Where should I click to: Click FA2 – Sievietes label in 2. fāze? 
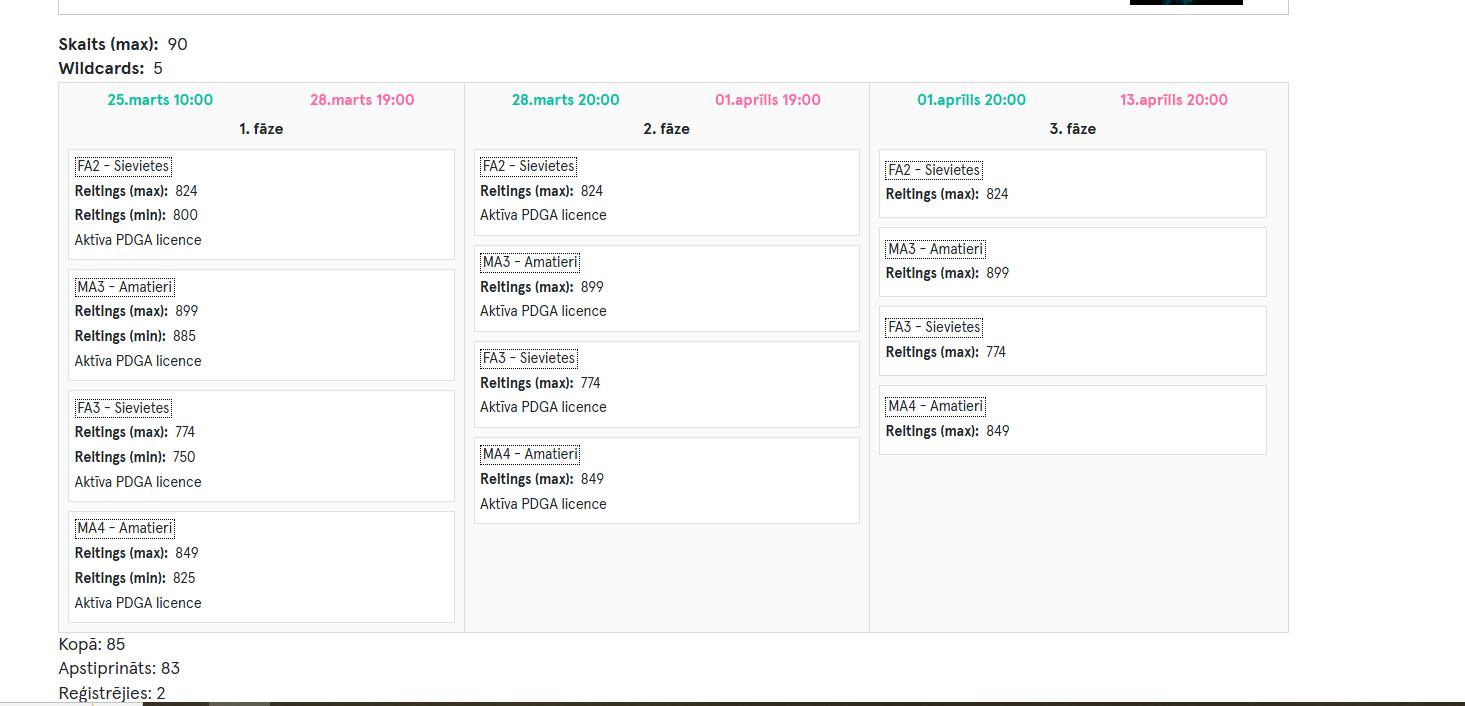click(528, 166)
